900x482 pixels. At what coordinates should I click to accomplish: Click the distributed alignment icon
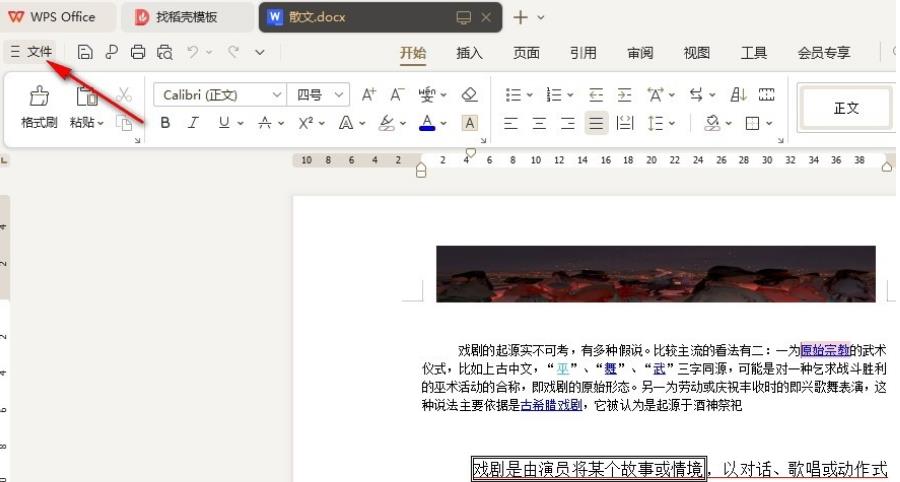[624, 123]
